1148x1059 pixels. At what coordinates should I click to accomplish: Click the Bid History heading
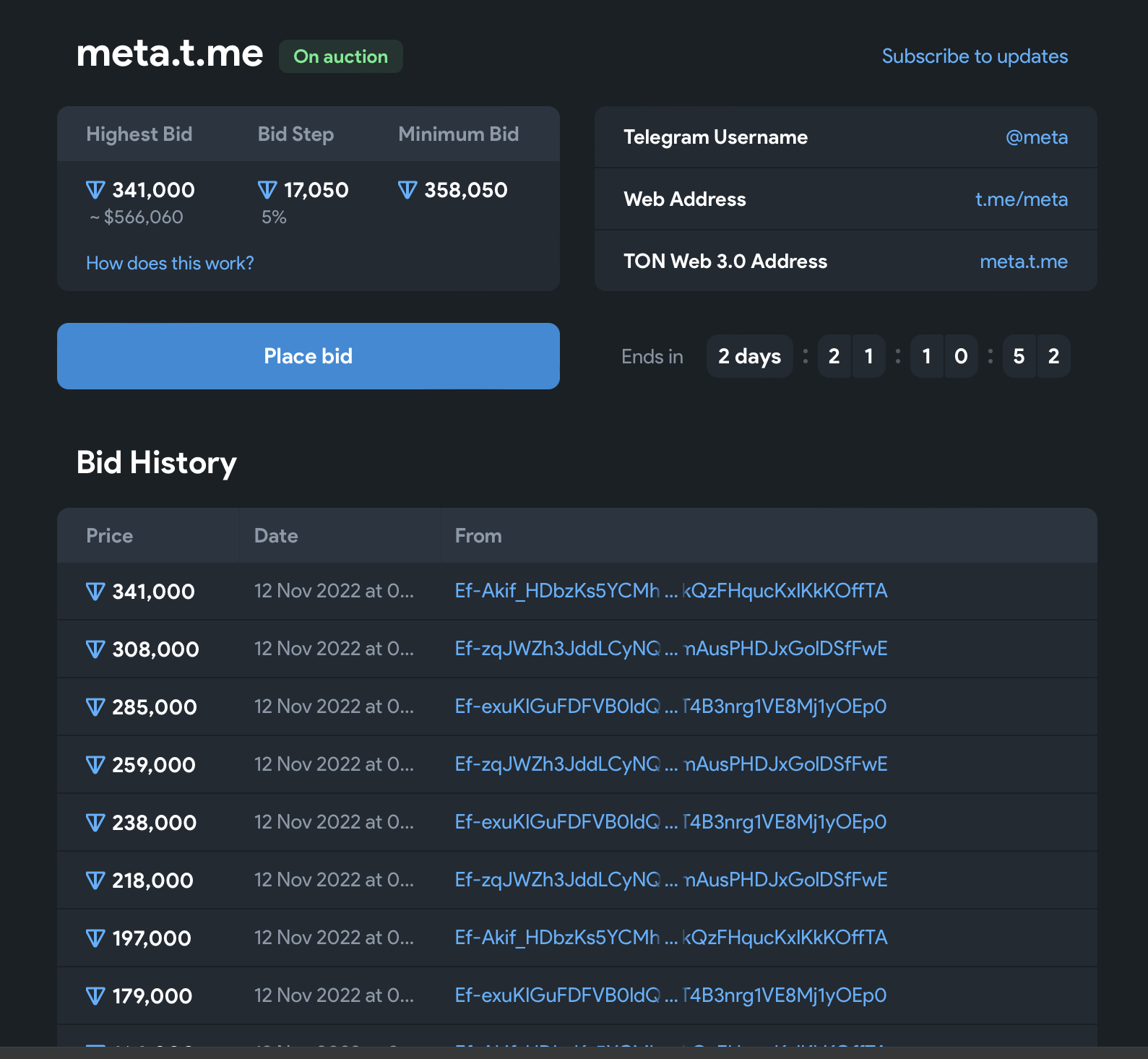coord(157,463)
